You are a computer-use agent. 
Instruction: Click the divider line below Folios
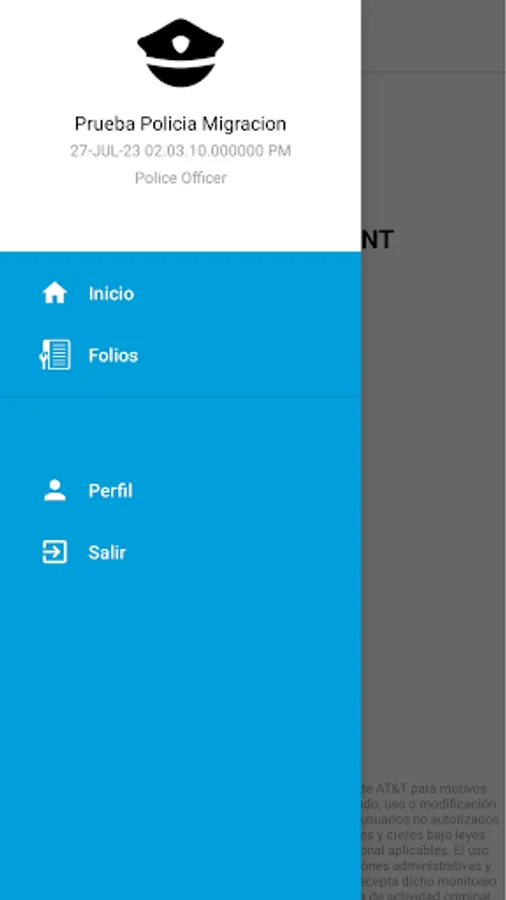(180, 396)
